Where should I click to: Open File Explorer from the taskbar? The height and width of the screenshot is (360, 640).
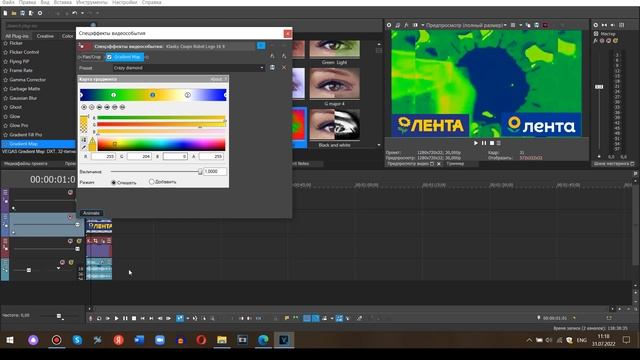(222, 340)
